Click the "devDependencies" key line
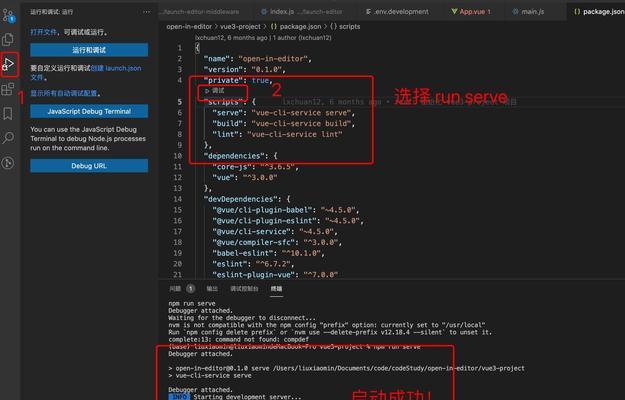 click(x=247, y=199)
